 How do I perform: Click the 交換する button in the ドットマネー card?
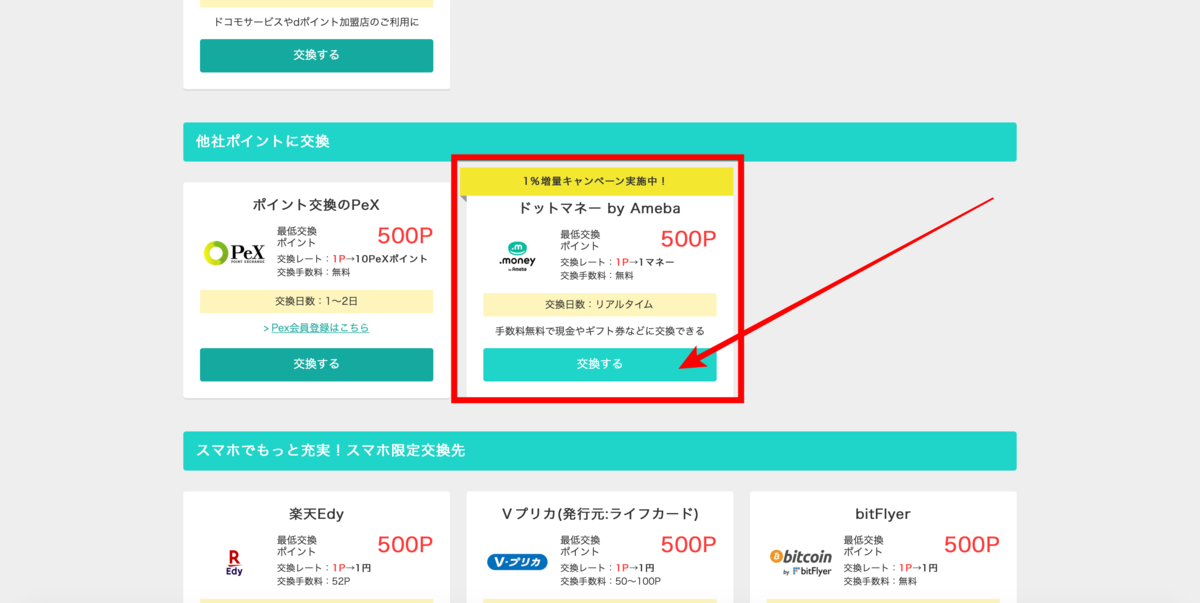tap(599, 364)
